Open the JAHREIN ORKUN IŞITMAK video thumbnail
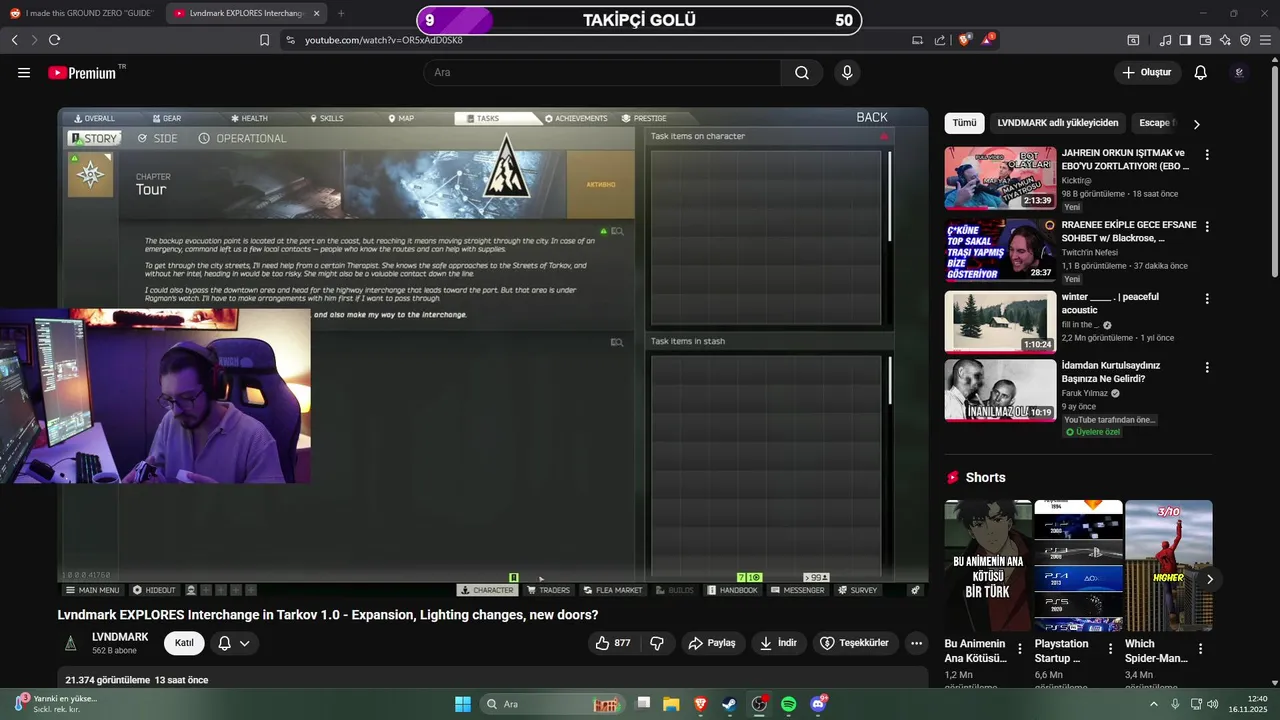 point(1000,178)
